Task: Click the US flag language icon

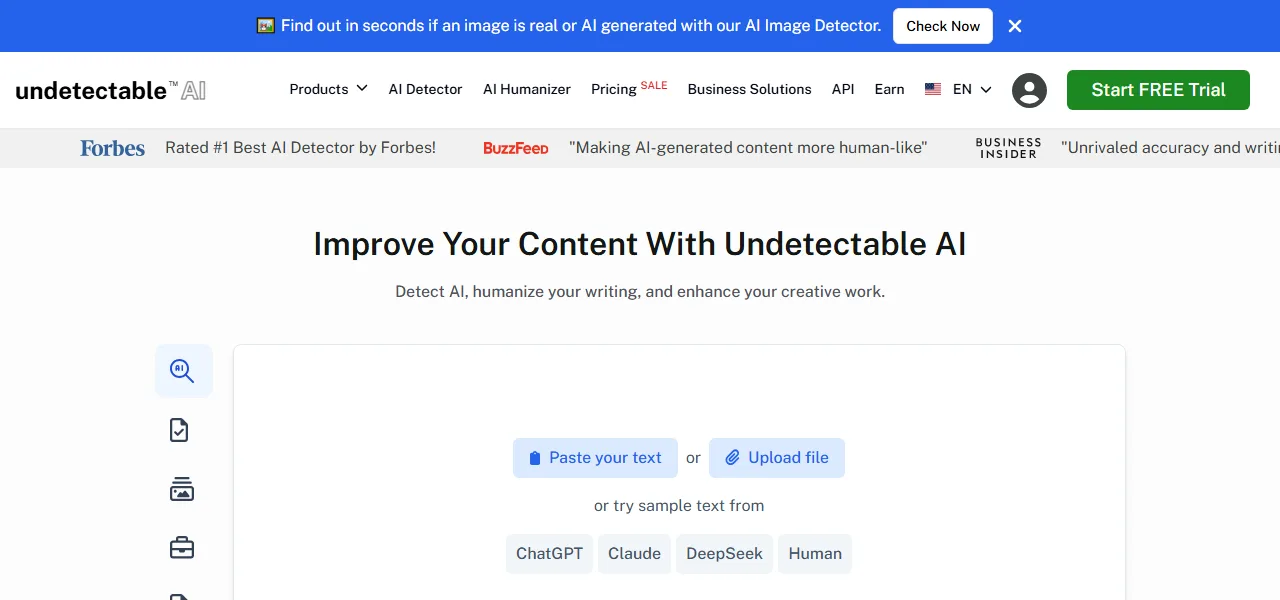Action: pyautogui.click(x=933, y=89)
